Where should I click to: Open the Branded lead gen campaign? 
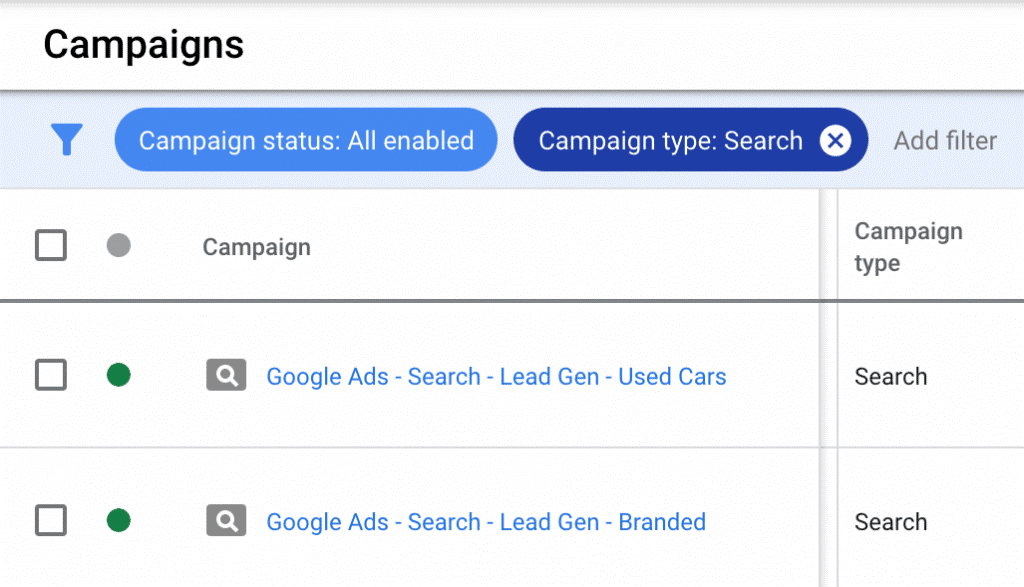(x=485, y=521)
